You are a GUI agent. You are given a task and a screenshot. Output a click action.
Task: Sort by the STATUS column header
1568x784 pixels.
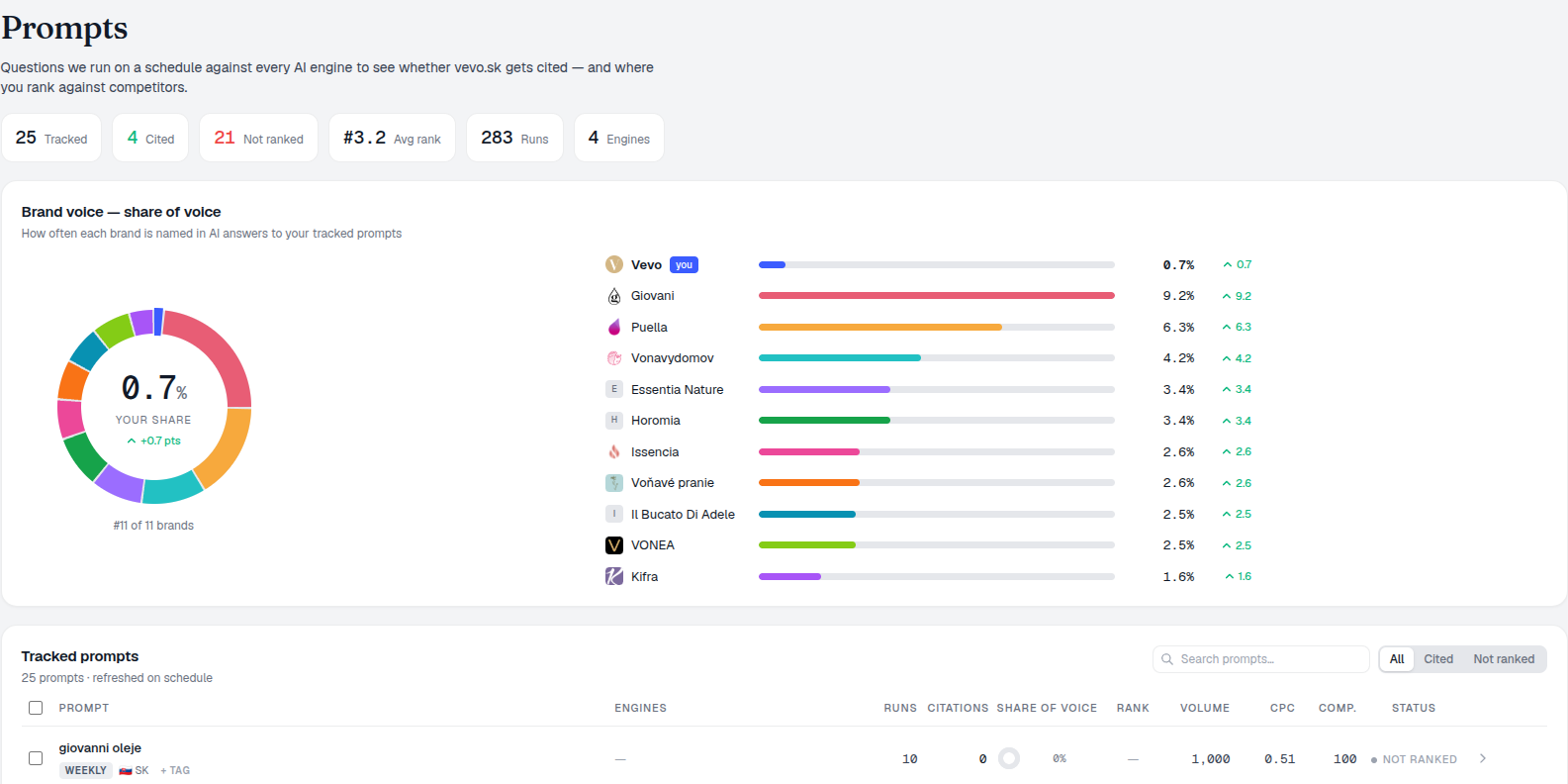tap(1414, 708)
